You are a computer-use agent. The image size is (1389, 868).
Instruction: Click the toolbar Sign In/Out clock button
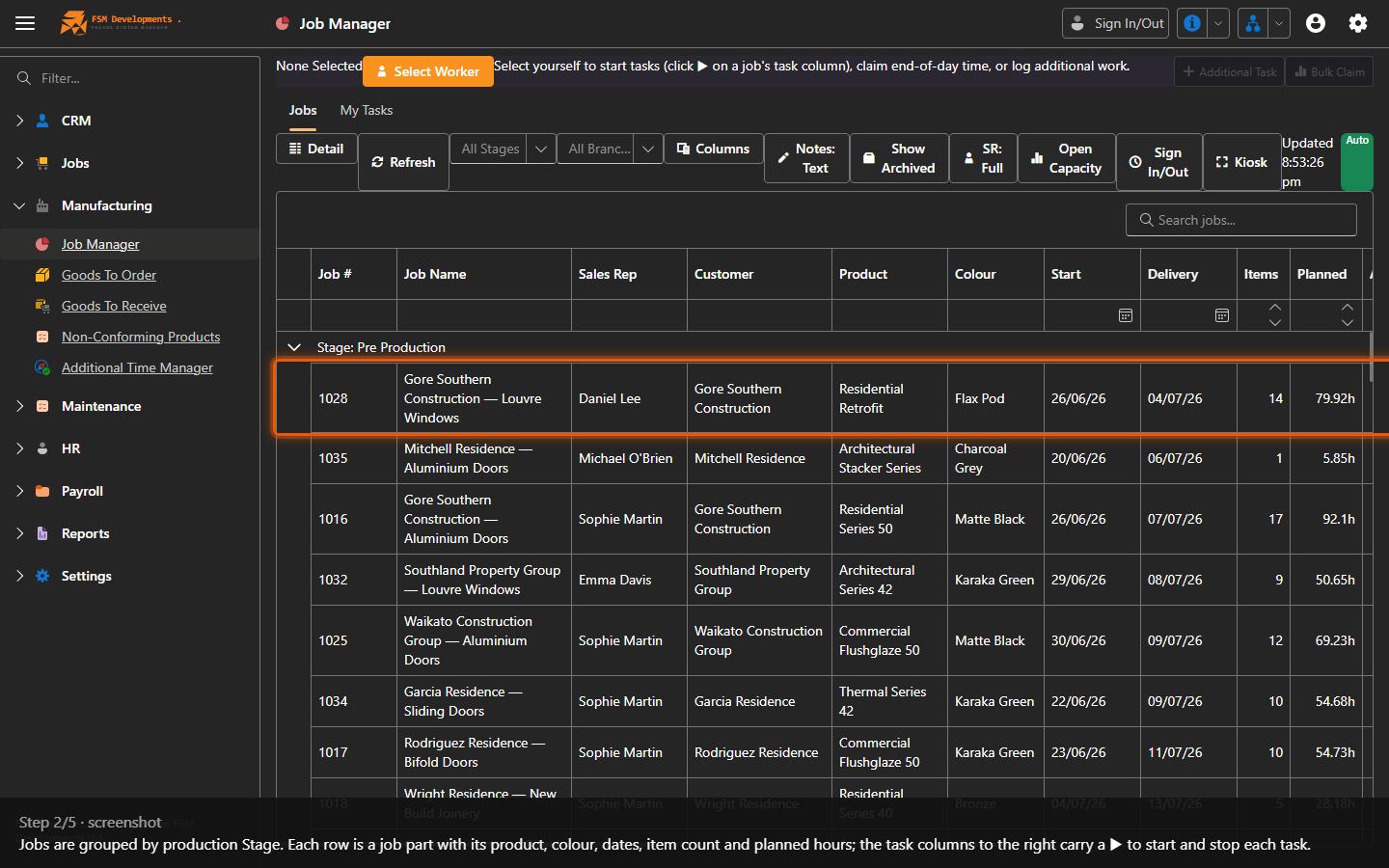point(1159,162)
